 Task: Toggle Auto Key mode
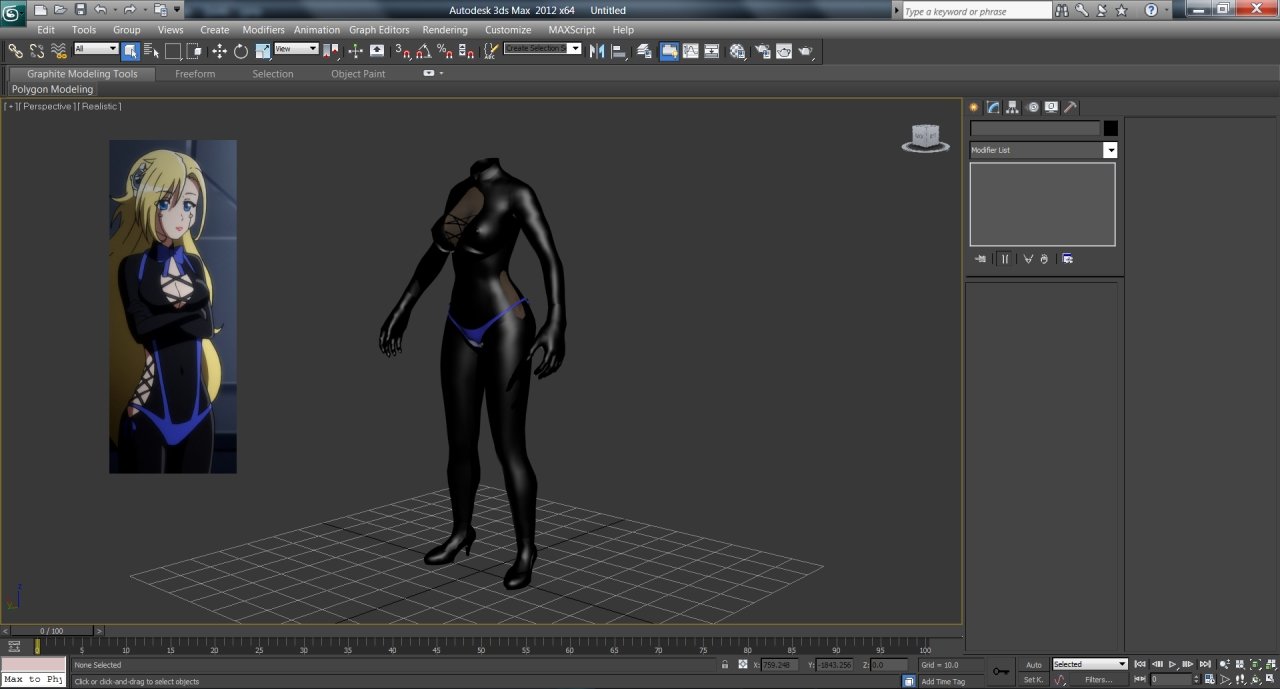pos(1033,664)
